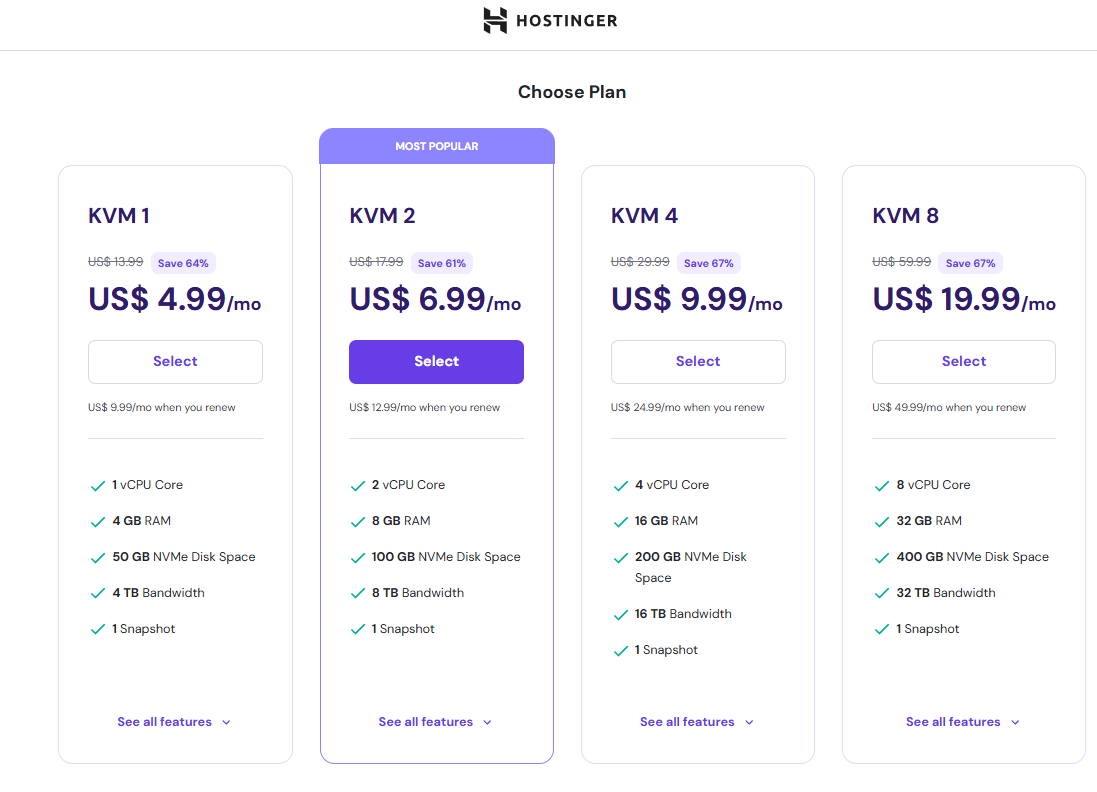Click the 16 GB RAM feature
This screenshot has width=1097, height=792.
point(667,521)
